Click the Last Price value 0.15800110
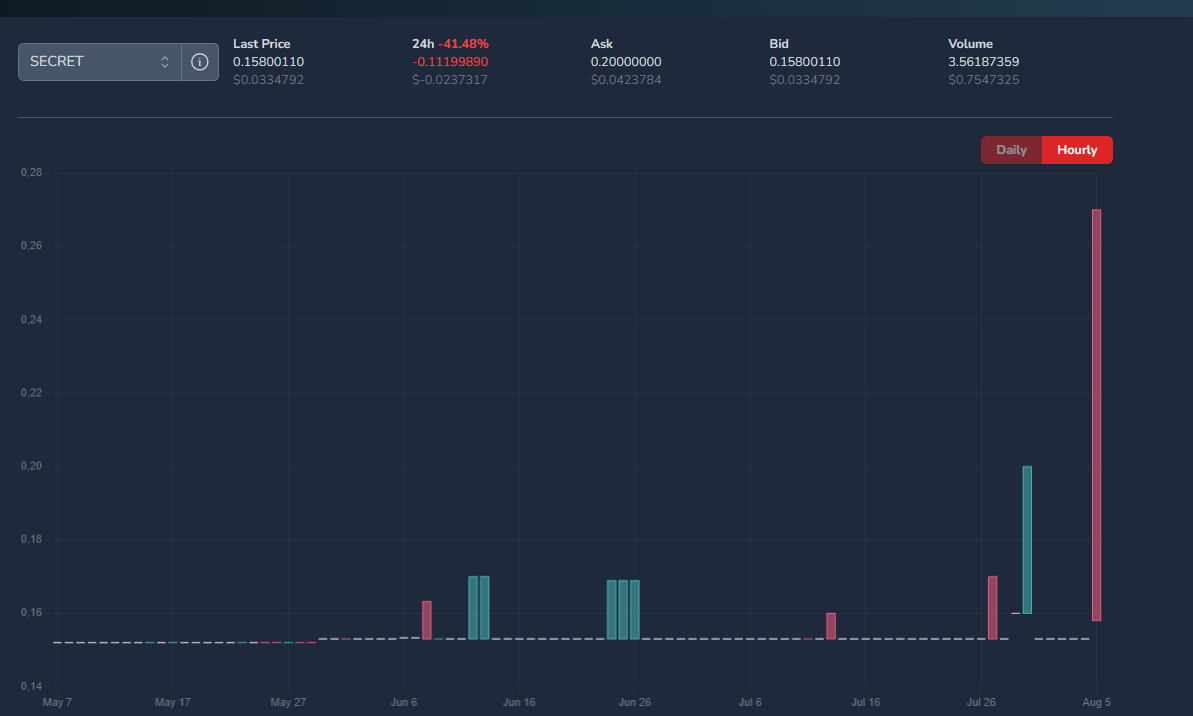Image resolution: width=1193 pixels, height=716 pixels. coord(268,62)
